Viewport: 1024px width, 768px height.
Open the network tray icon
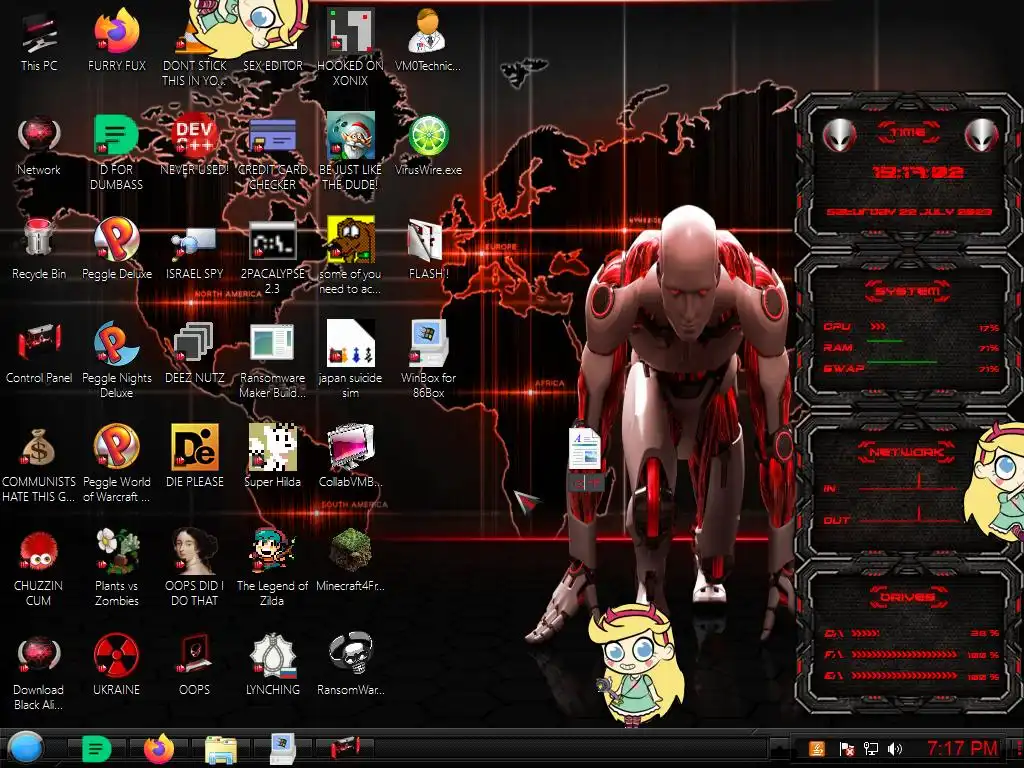tap(871, 749)
